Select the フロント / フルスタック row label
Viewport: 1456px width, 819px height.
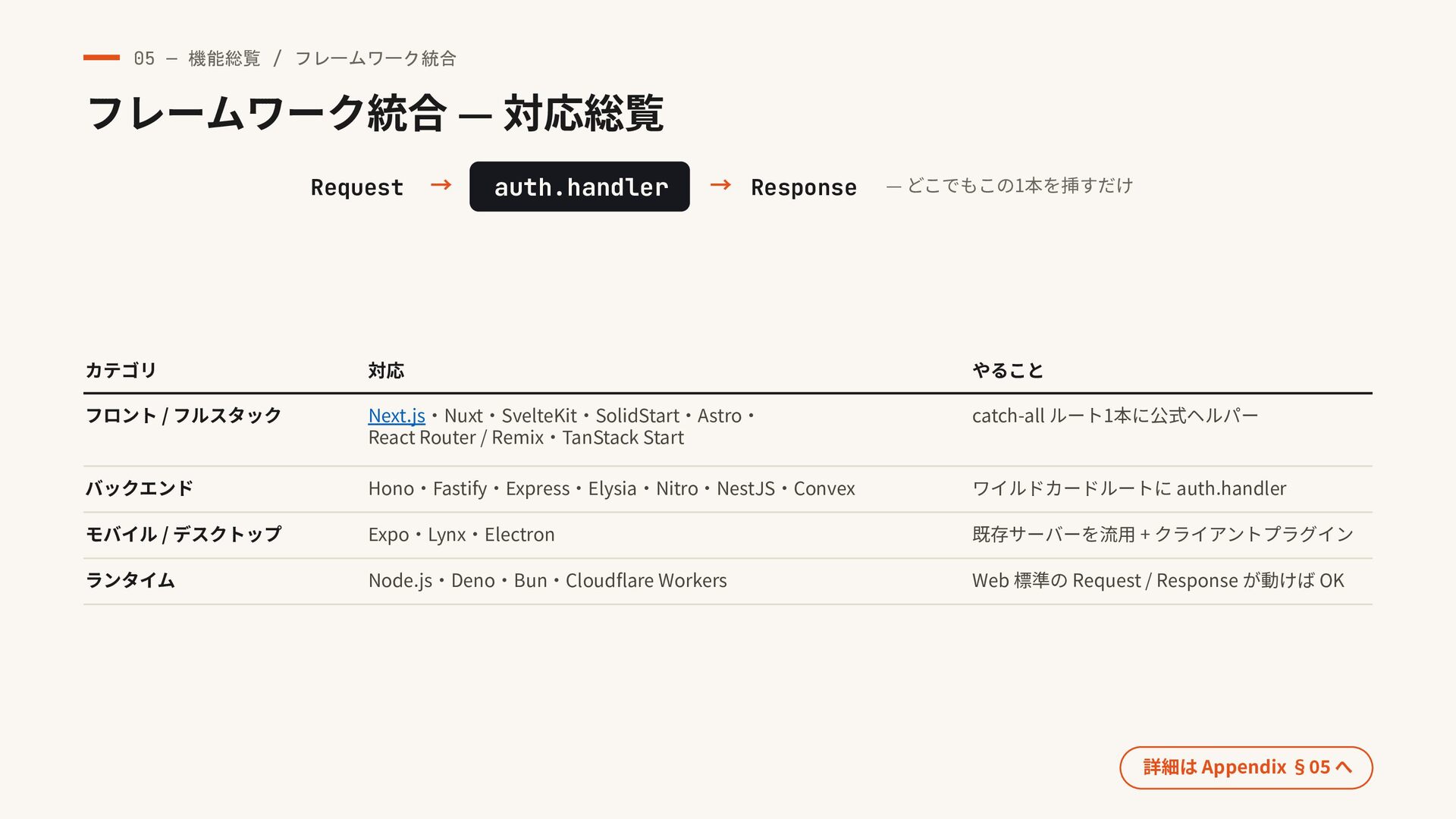184,416
